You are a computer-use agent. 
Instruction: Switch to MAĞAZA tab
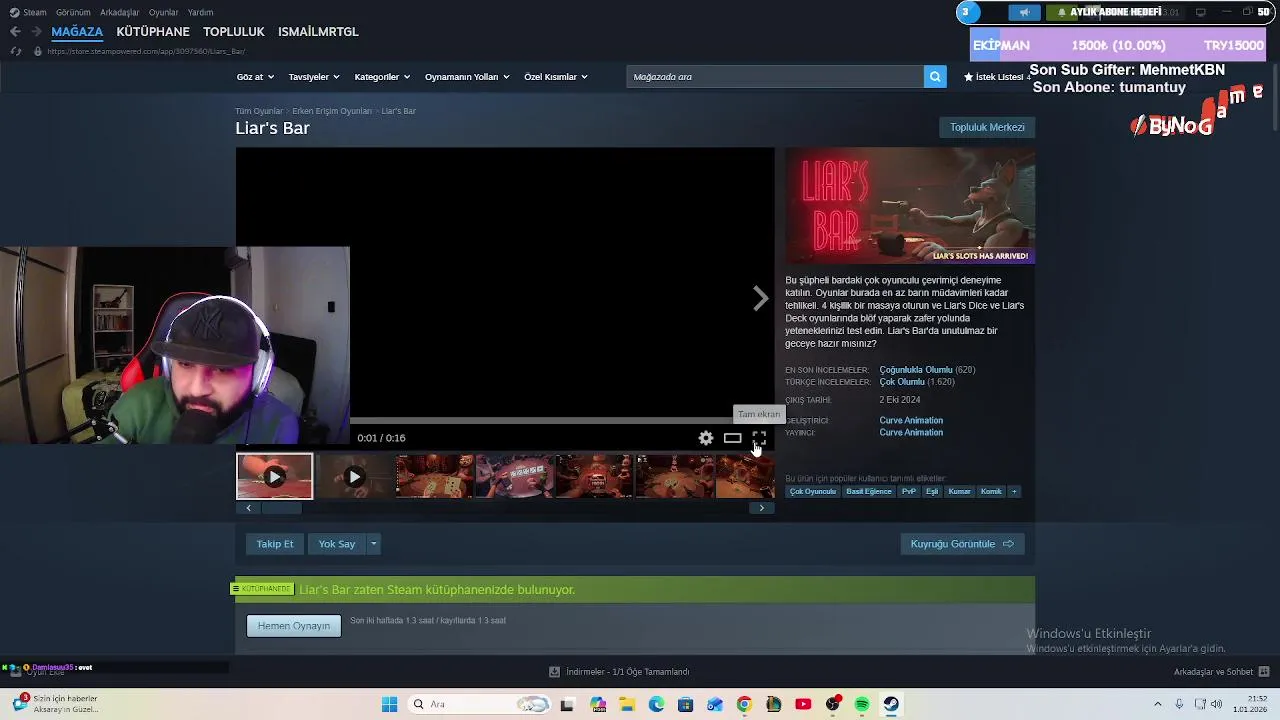(x=77, y=32)
